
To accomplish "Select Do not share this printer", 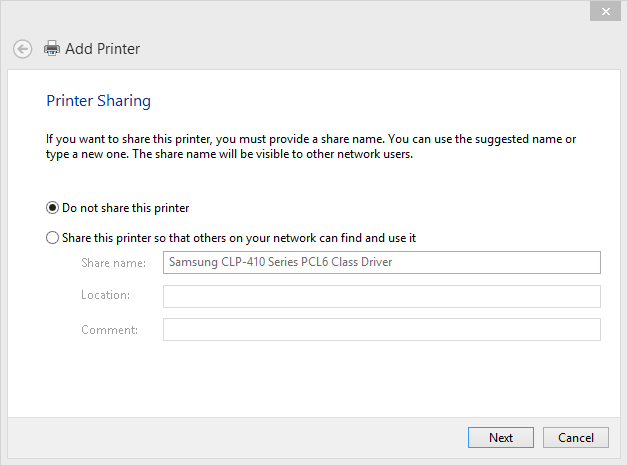I will click(52, 208).
